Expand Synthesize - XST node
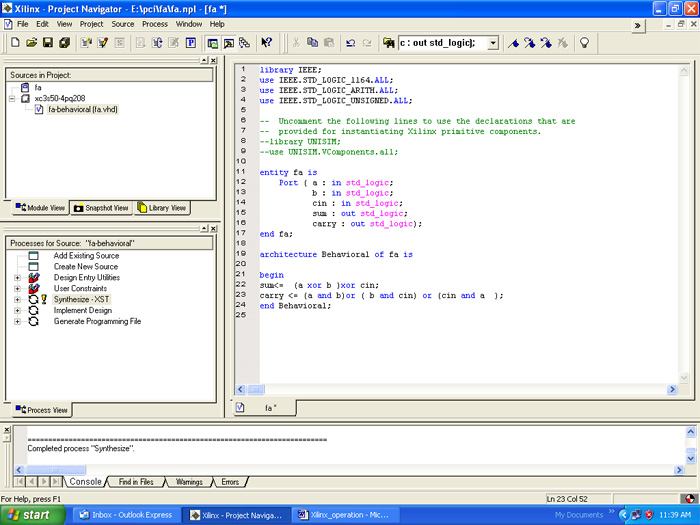The height and width of the screenshot is (525, 700). click(x=17, y=300)
